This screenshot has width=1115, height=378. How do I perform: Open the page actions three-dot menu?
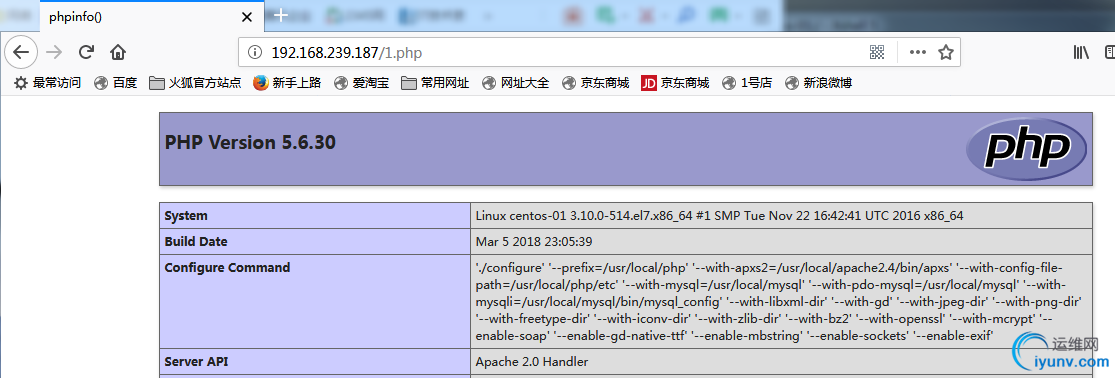(918, 52)
